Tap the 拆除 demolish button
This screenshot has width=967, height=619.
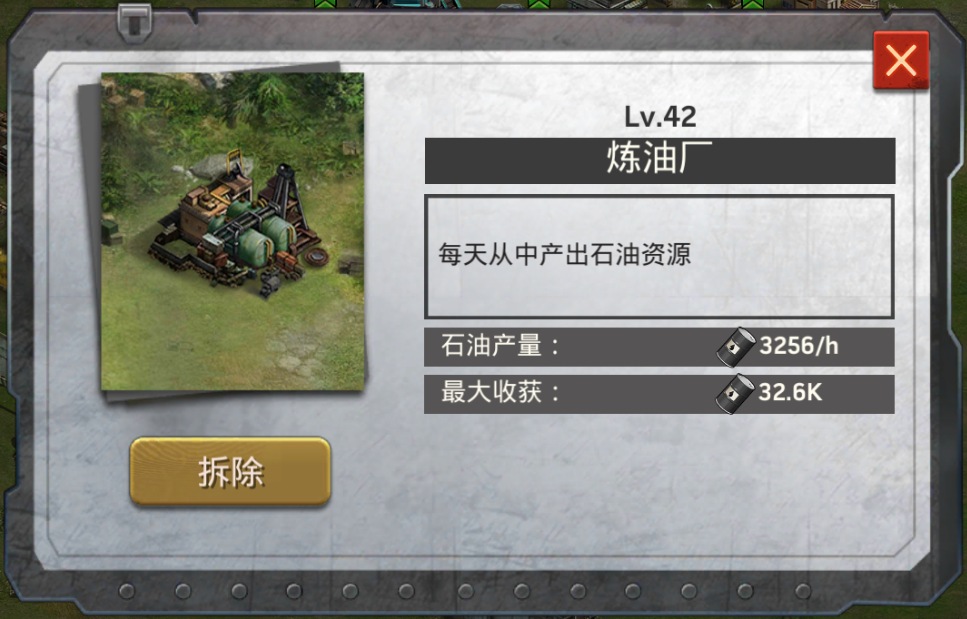point(230,472)
